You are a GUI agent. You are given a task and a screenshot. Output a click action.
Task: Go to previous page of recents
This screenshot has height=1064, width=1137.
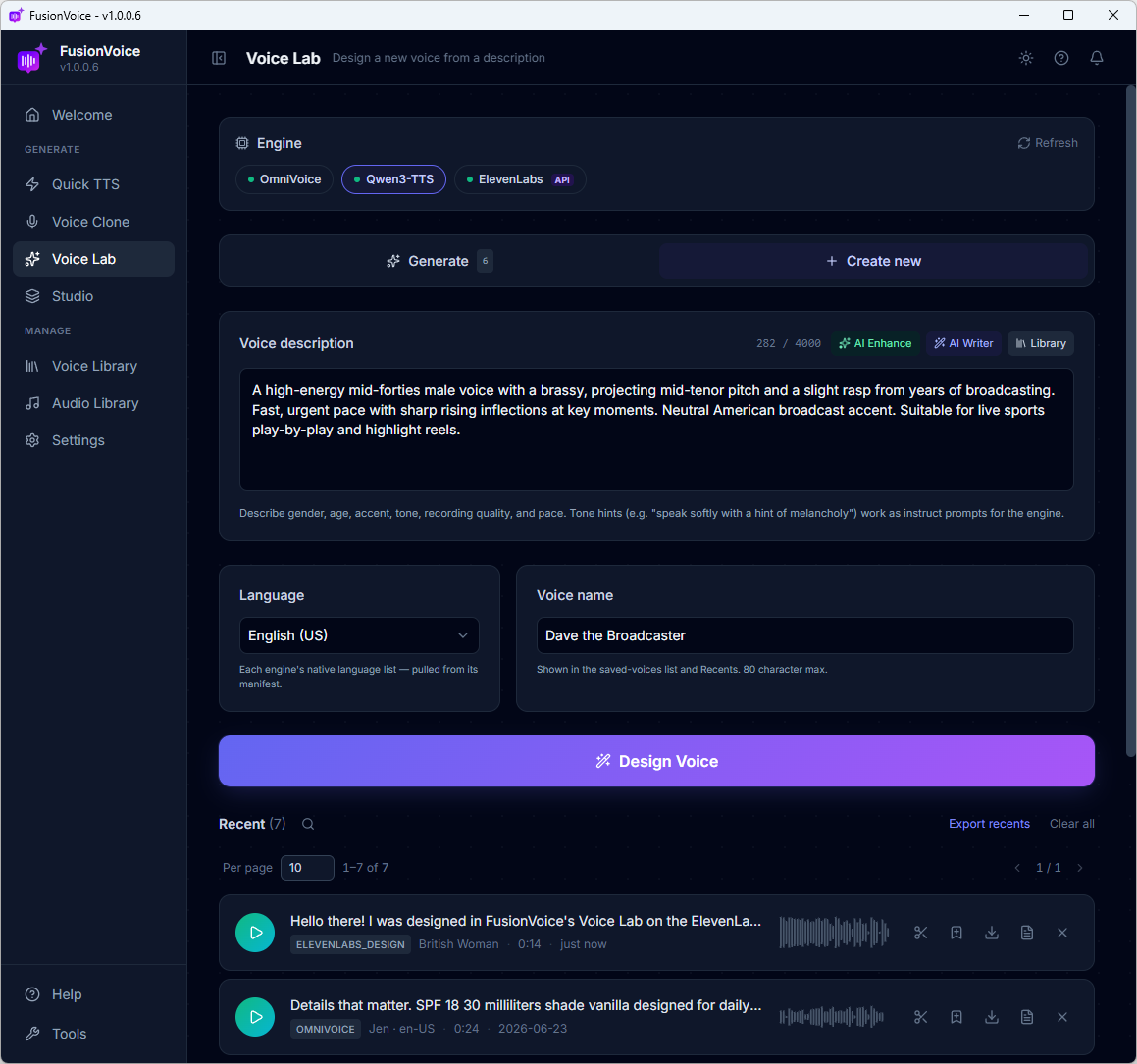click(1017, 868)
